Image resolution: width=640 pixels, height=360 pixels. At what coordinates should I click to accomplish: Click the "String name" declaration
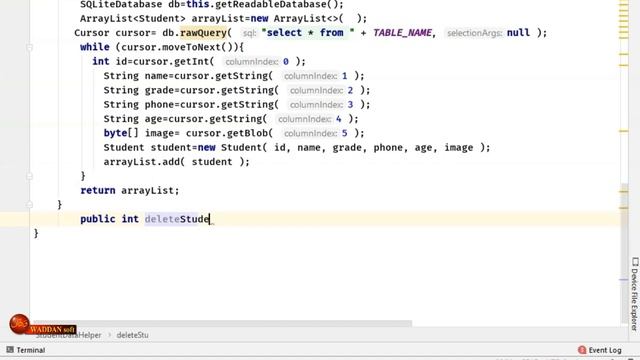tap(136, 76)
